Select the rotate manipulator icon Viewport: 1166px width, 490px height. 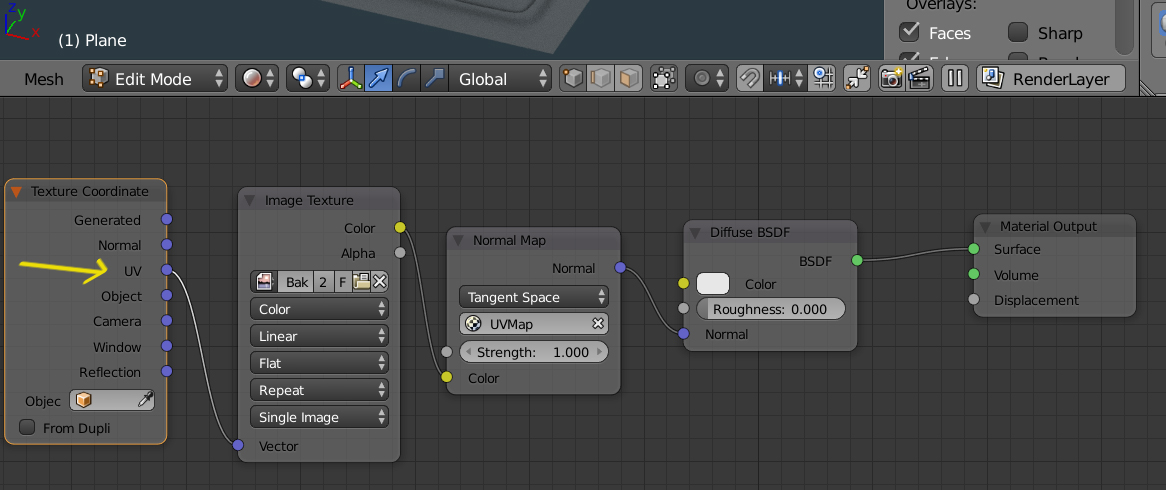click(407, 79)
